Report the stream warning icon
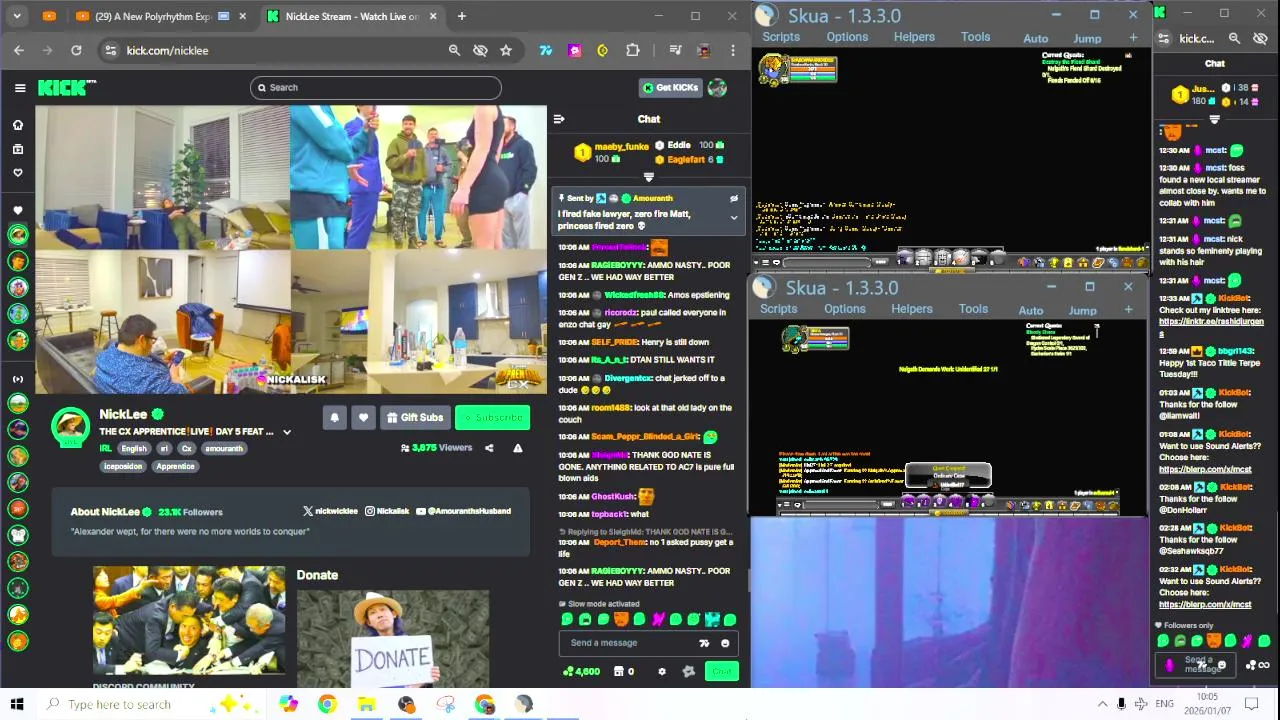The height and width of the screenshot is (720, 1280). [518, 448]
